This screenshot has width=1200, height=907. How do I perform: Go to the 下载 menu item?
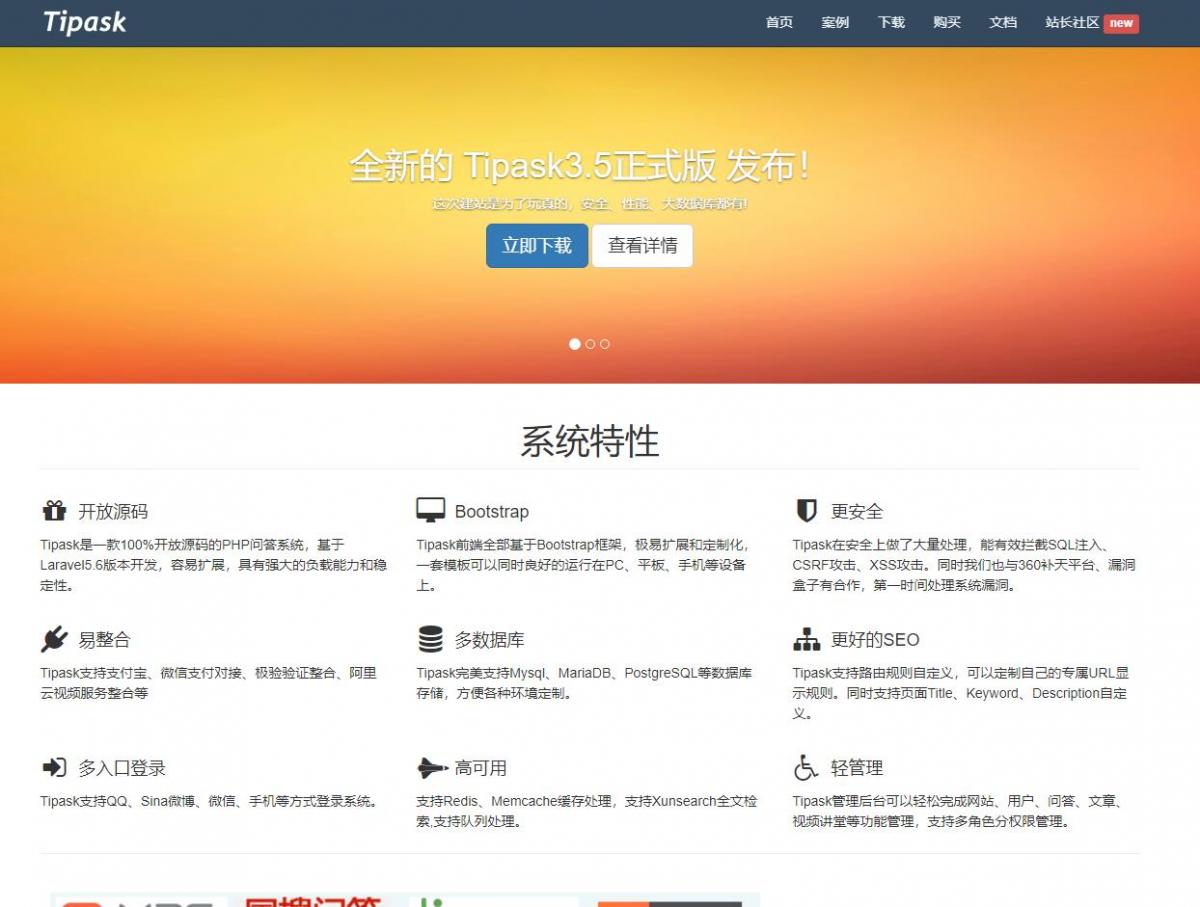[x=891, y=22]
